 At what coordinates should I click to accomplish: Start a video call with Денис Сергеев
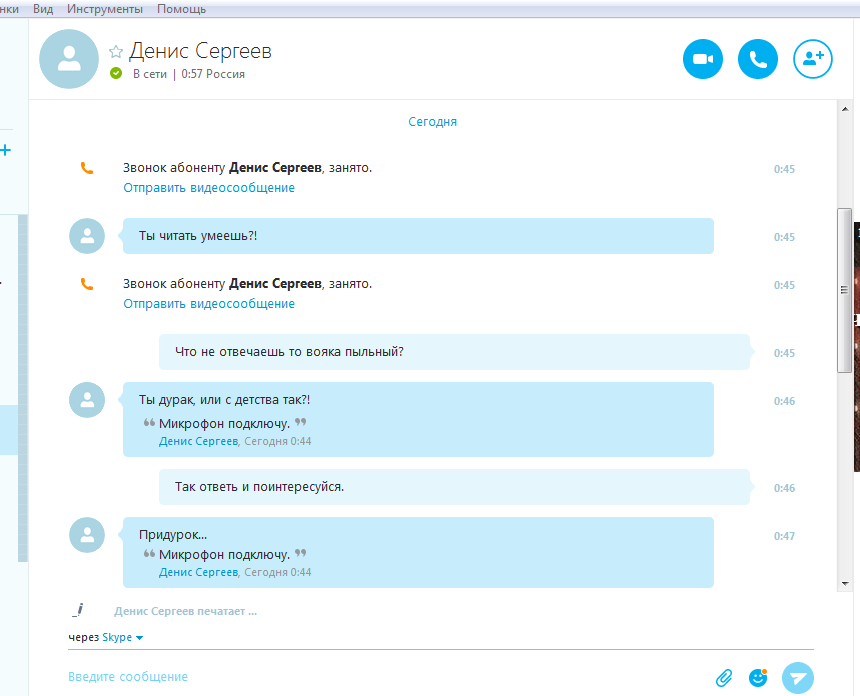coord(703,59)
